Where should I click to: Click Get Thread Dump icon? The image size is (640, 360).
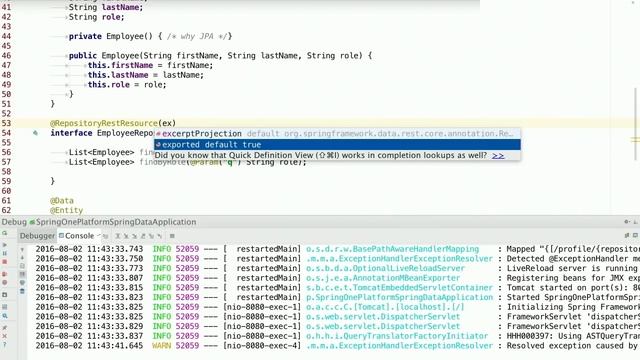tap(4, 295)
